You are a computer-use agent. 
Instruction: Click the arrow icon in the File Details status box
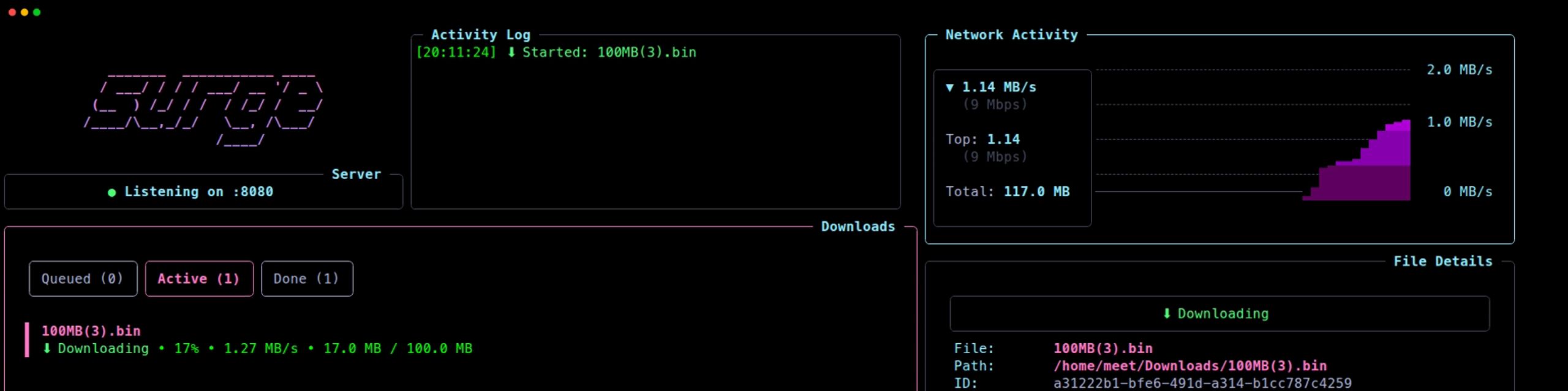coord(1167,314)
